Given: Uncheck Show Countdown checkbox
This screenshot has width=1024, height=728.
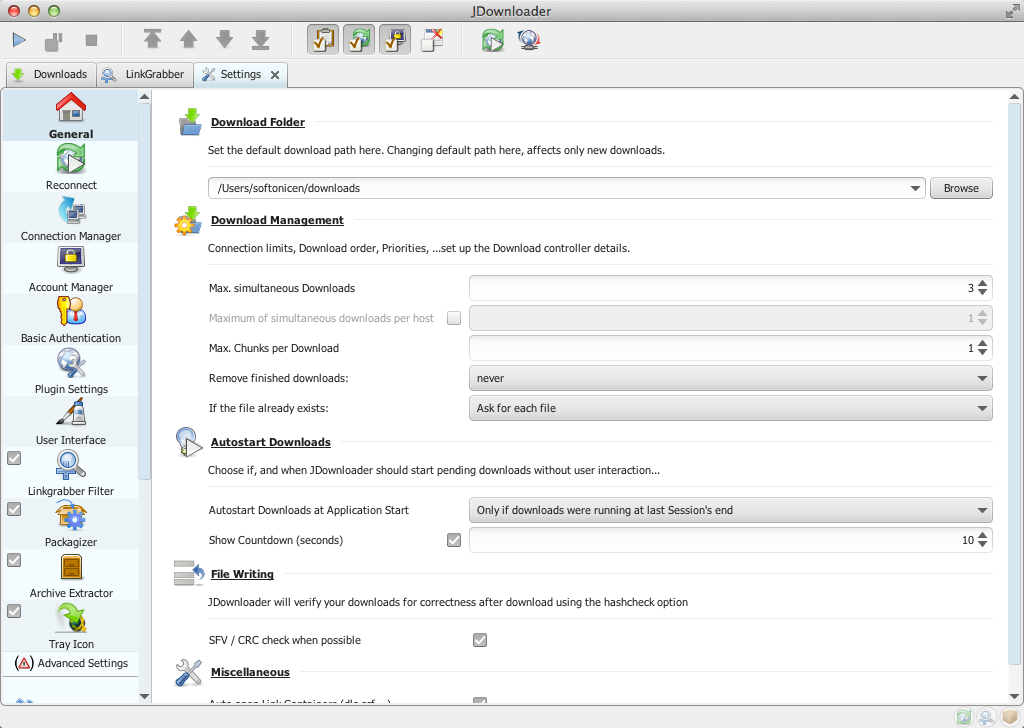Looking at the screenshot, I should pos(454,540).
